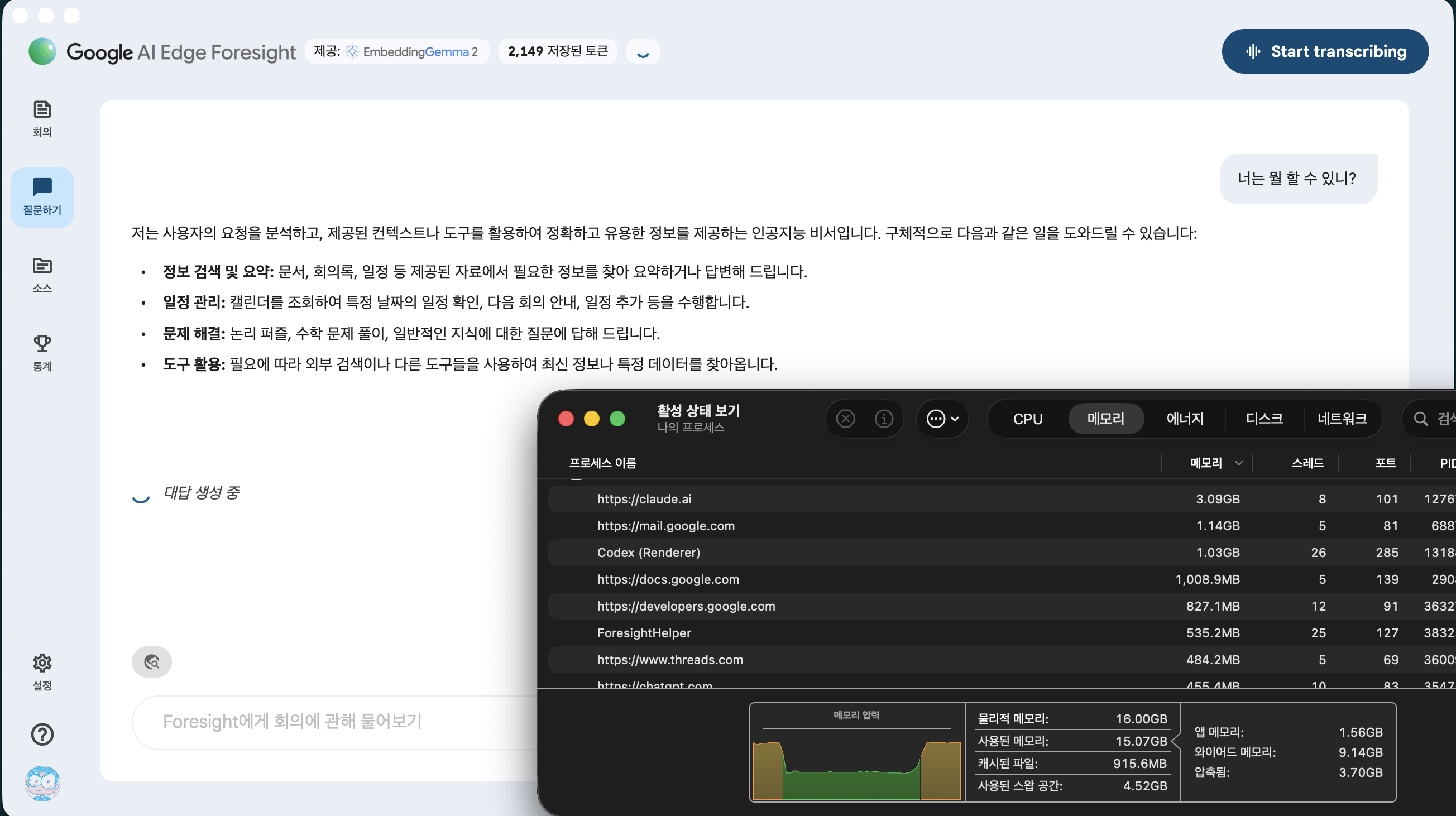This screenshot has width=1456, height=816.
Task: Click the 메모리 압력 graph
Action: tap(857, 753)
